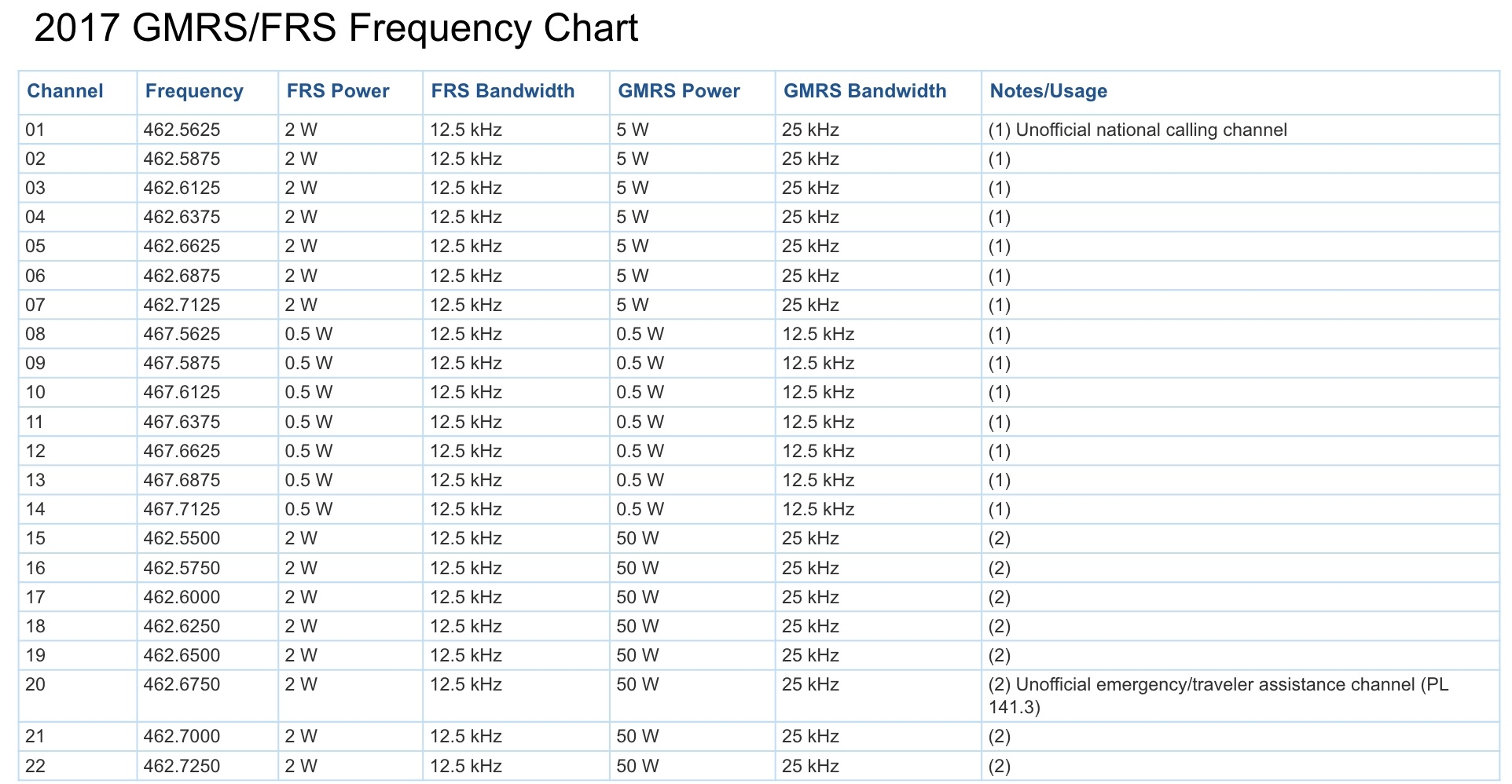Select the 467.5625 frequency cell
The height and width of the screenshot is (784, 1512).
pyautogui.click(x=182, y=334)
